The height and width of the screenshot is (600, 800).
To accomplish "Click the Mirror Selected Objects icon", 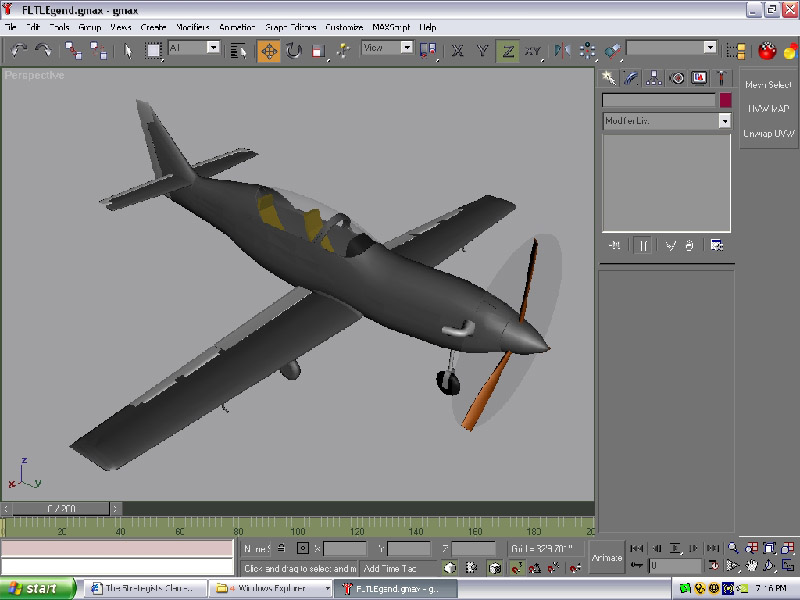I will point(562,50).
